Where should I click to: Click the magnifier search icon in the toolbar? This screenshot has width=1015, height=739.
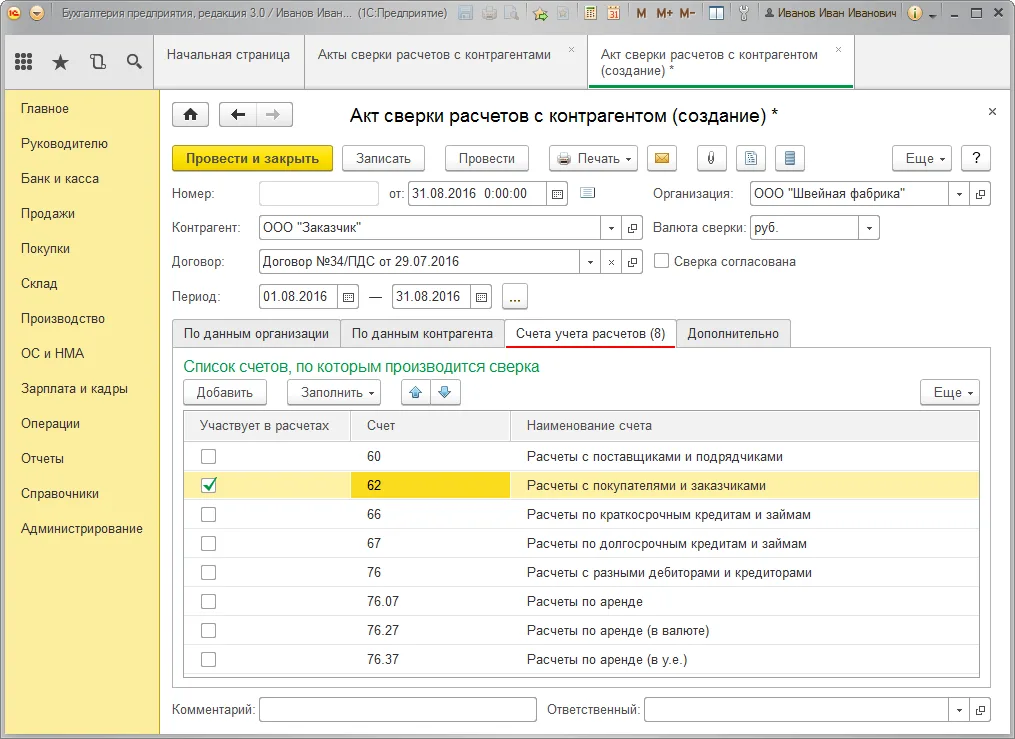click(134, 62)
